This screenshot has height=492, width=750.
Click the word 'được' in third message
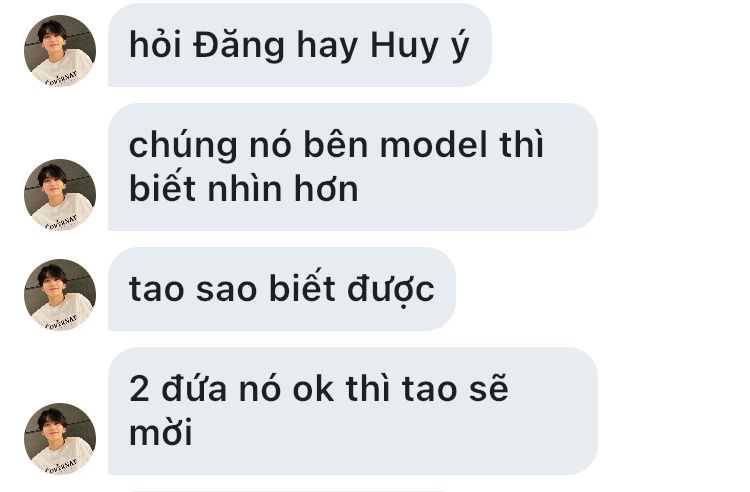click(x=391, y=289)
